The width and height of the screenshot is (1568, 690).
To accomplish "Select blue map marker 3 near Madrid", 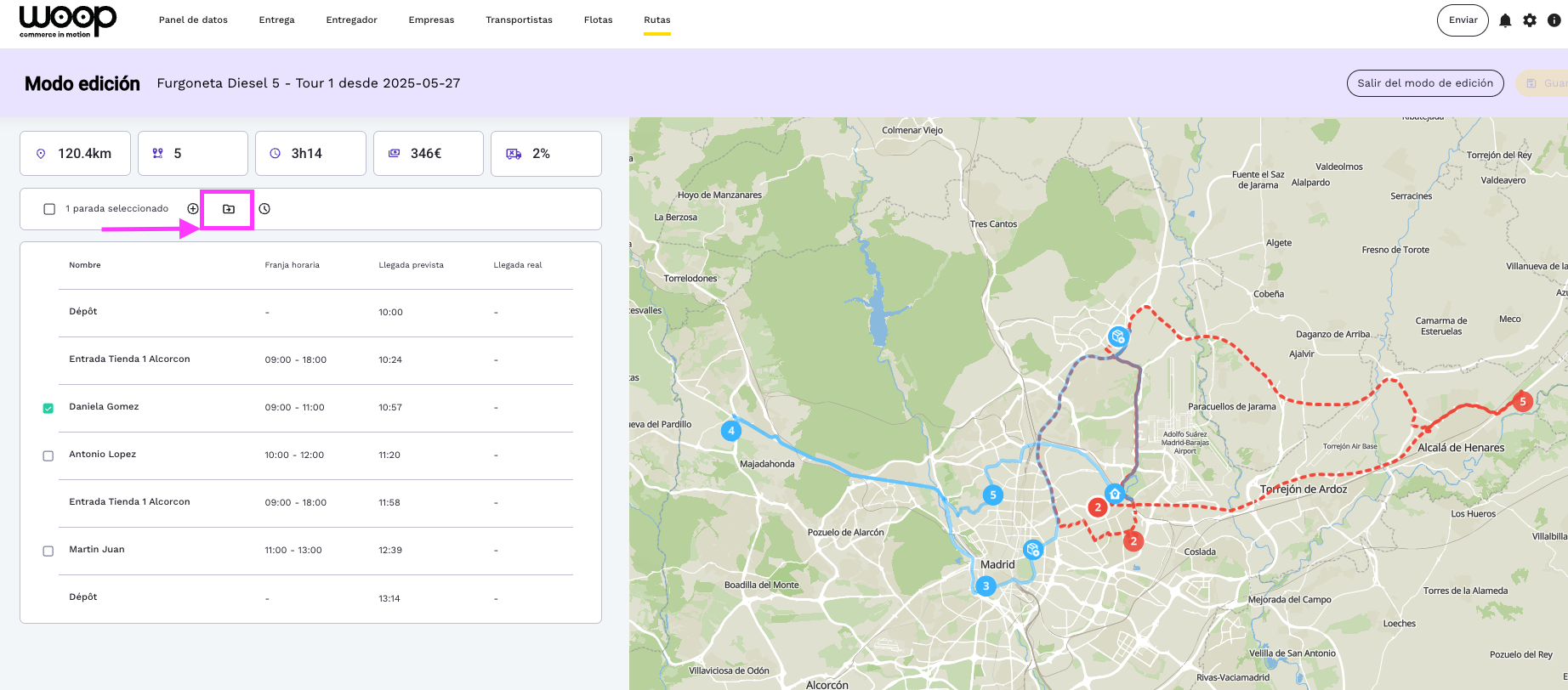I will pos(986,585).
